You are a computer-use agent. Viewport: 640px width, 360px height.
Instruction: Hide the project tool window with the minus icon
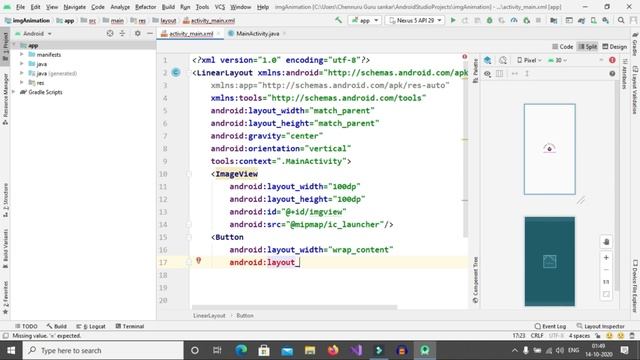150,33
